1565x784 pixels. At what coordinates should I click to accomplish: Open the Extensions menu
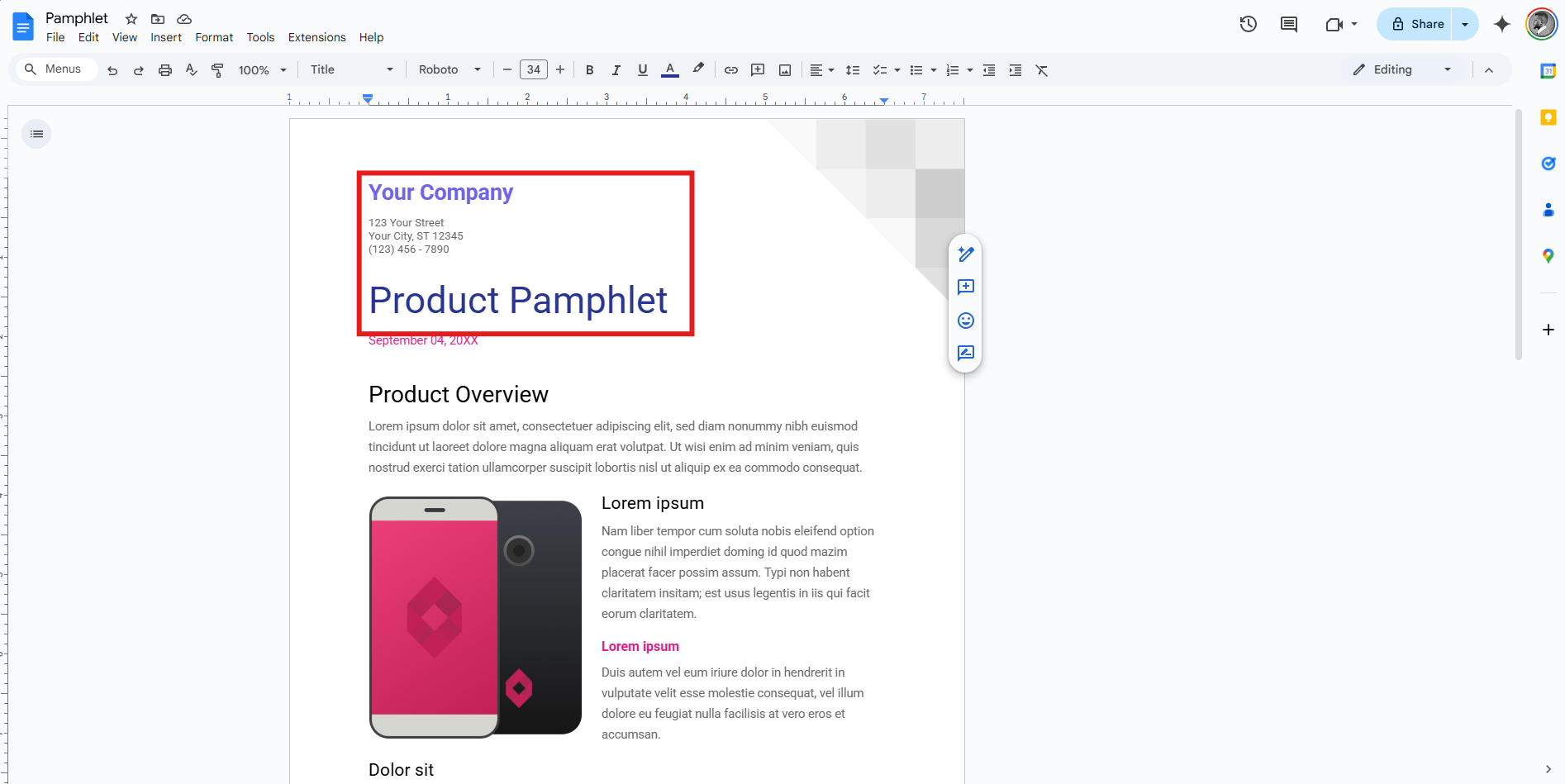coord(316,37)
